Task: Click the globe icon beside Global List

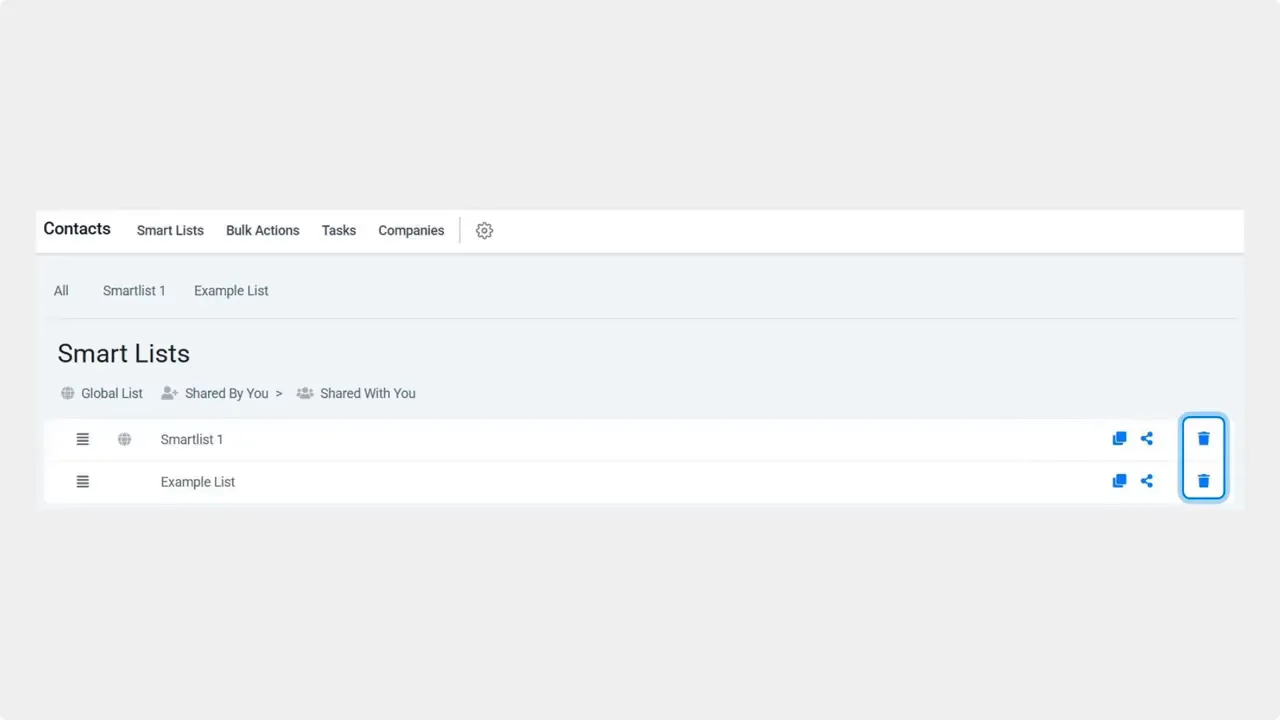Action: click(x=68, y=393)
